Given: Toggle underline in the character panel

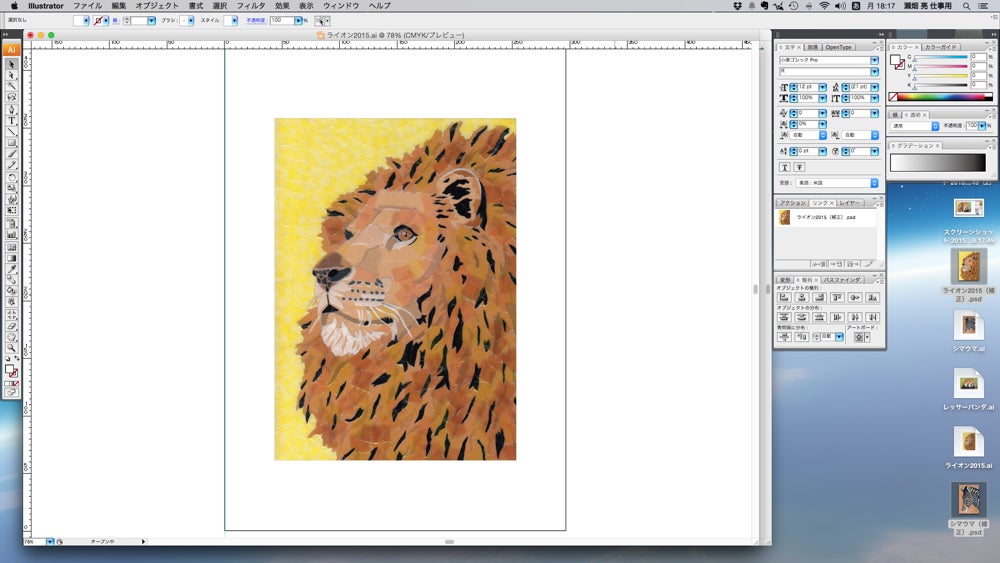Looking at the screenshot, I should pos(785,167).
